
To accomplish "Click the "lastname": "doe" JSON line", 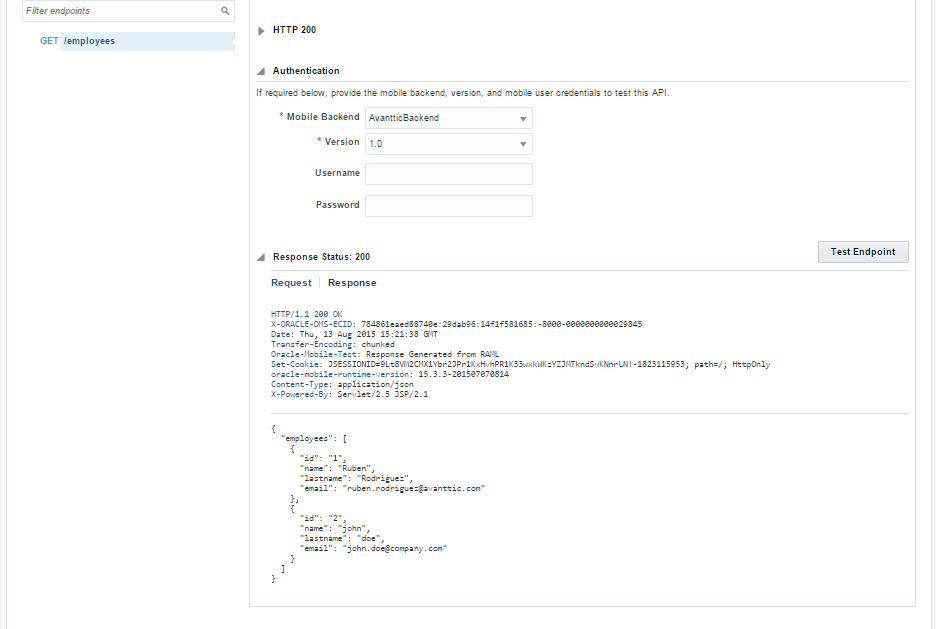I will pyautogui.click(x=342, y=538).
